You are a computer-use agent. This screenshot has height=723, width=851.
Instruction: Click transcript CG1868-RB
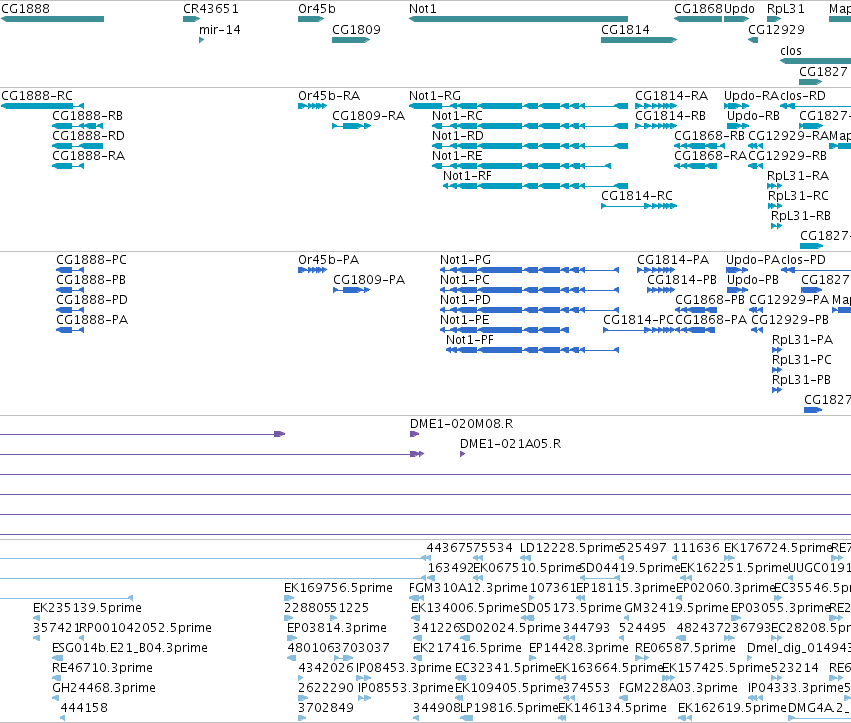(x=698, y=146)
